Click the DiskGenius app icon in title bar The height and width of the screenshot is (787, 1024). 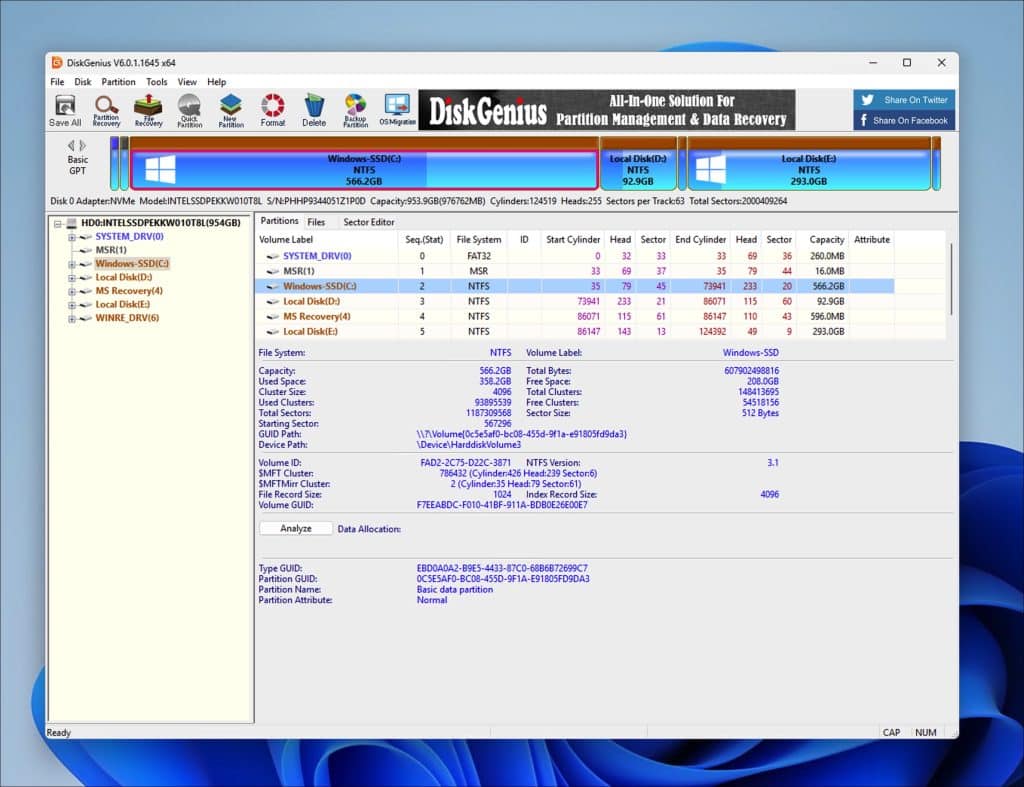pyautogui.click(x=57, y=63)
